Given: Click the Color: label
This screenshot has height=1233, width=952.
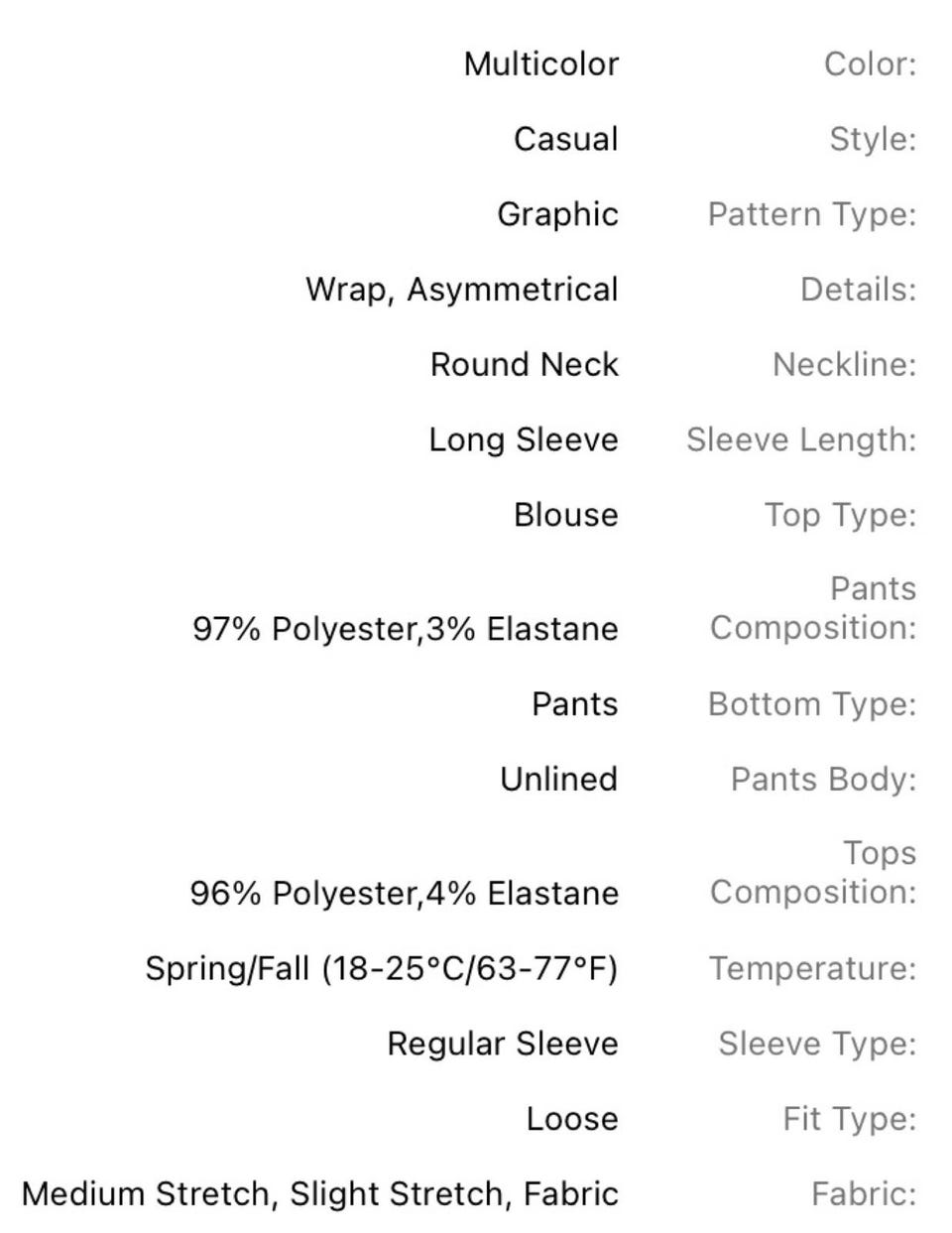Looking at the screenshot, I should [870, 64].
